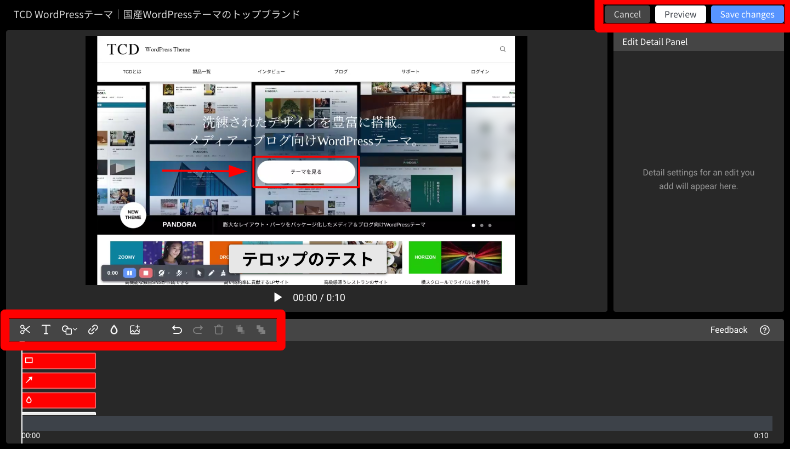The image size is (790, 449).
Task: Select the Text tool in the toolbar
Action: (46, 330)
